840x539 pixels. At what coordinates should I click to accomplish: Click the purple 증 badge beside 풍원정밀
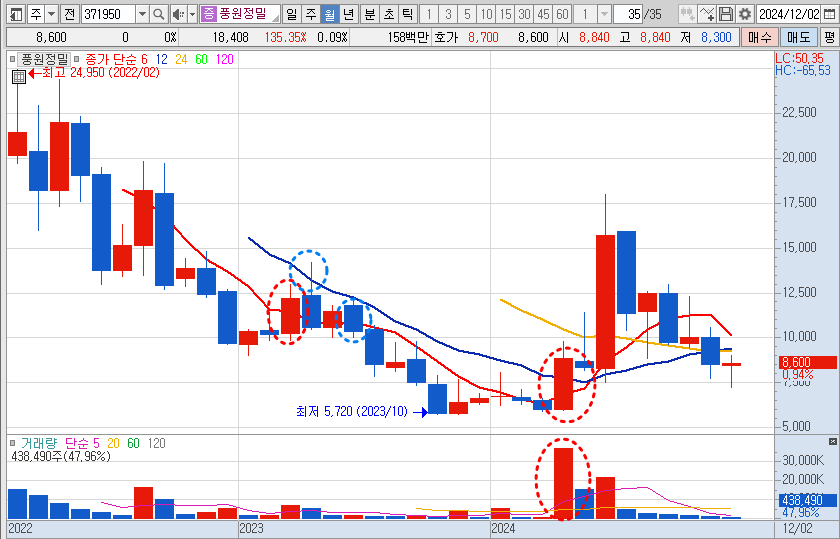click(x=208, y=14)
